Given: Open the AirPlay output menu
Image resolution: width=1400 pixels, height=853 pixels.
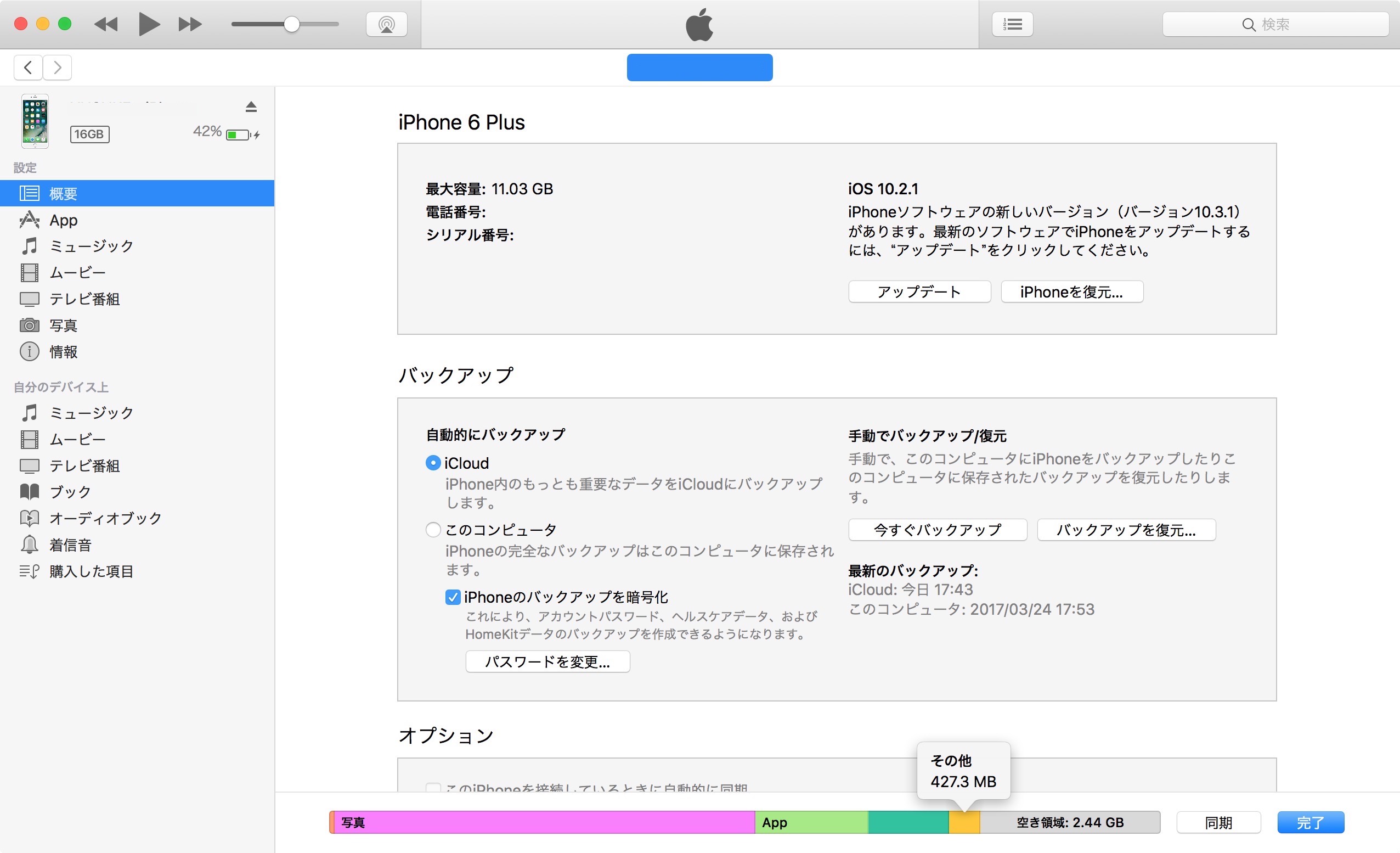Looking at the screenshot, I should (386, 25).
